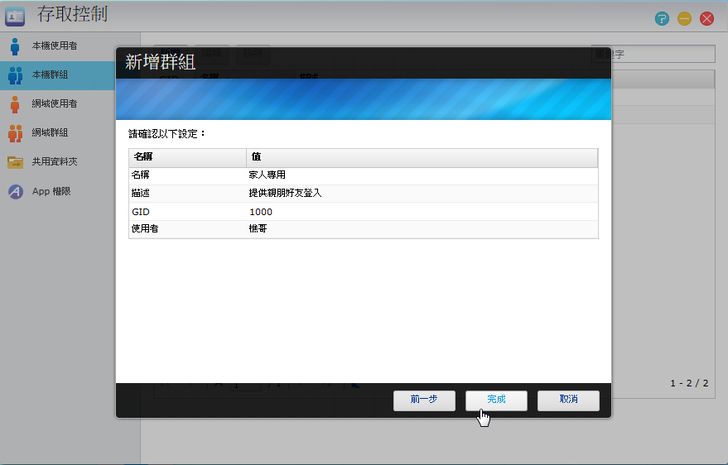Click the 存取控制 window title

72,14
